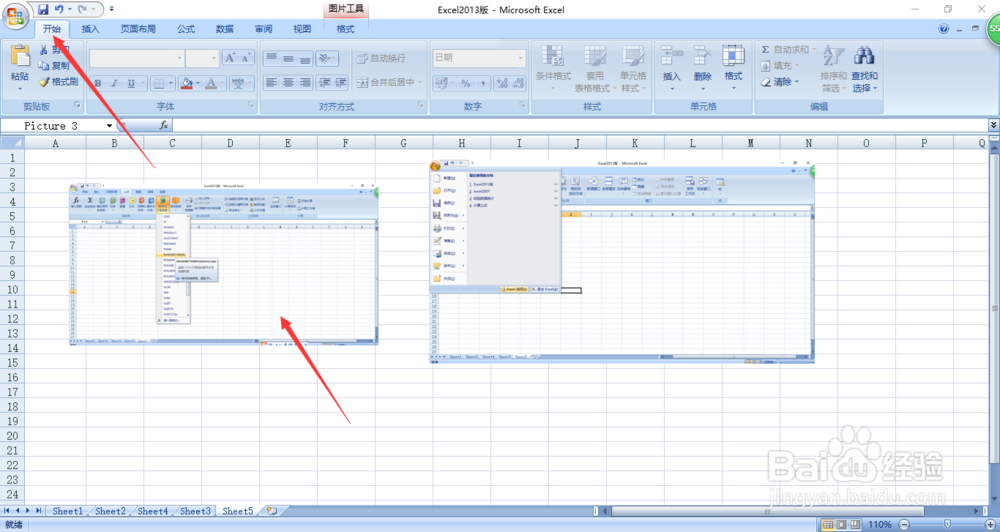Image resolution: width=1000 pixels, height=532 pixels.
Task: Open the 格式 (Format) picture tools tab
Action: click(346, 29)
